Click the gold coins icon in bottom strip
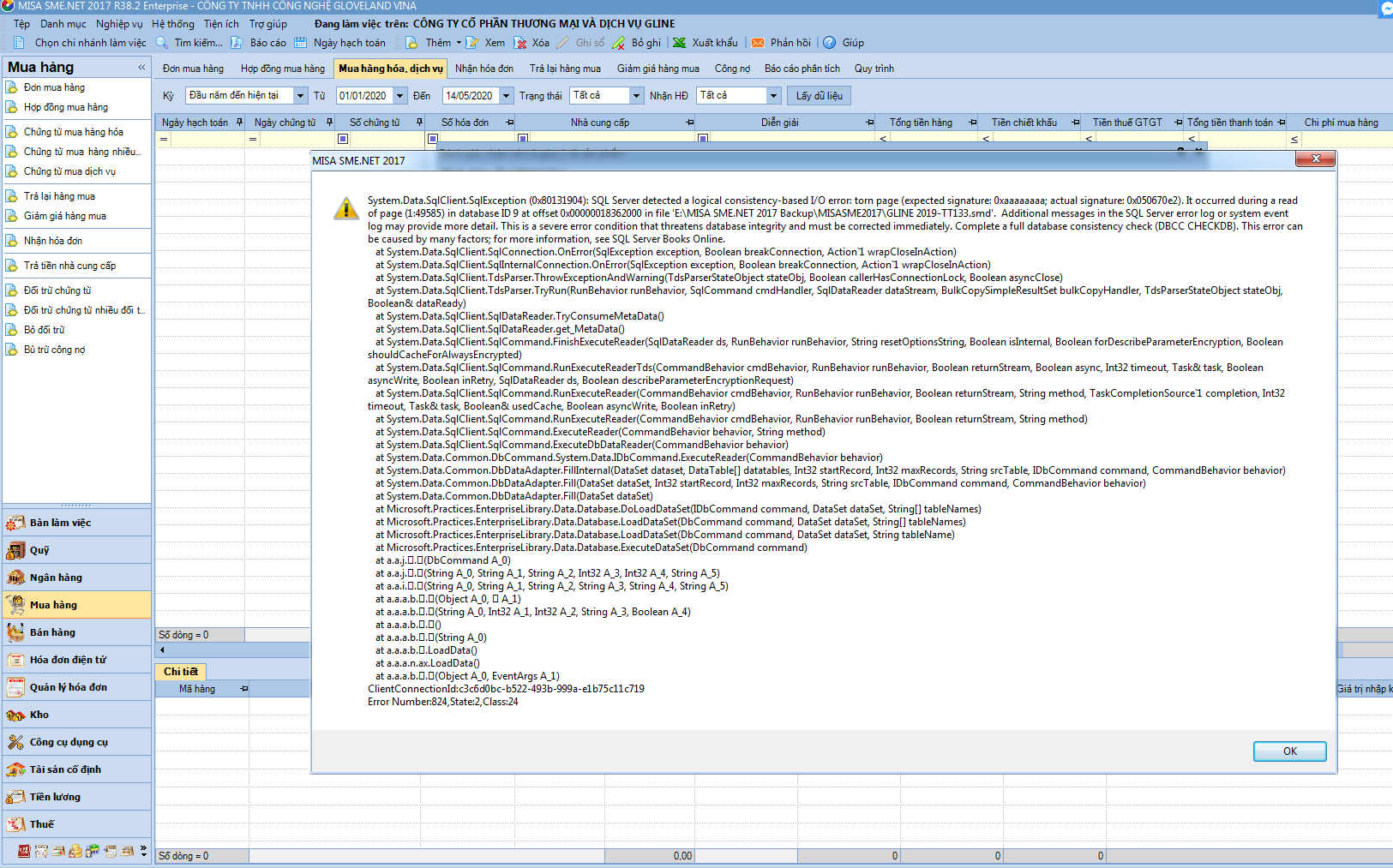The width and height of the screenshot is (1393, 868). (x=75, y=851)
